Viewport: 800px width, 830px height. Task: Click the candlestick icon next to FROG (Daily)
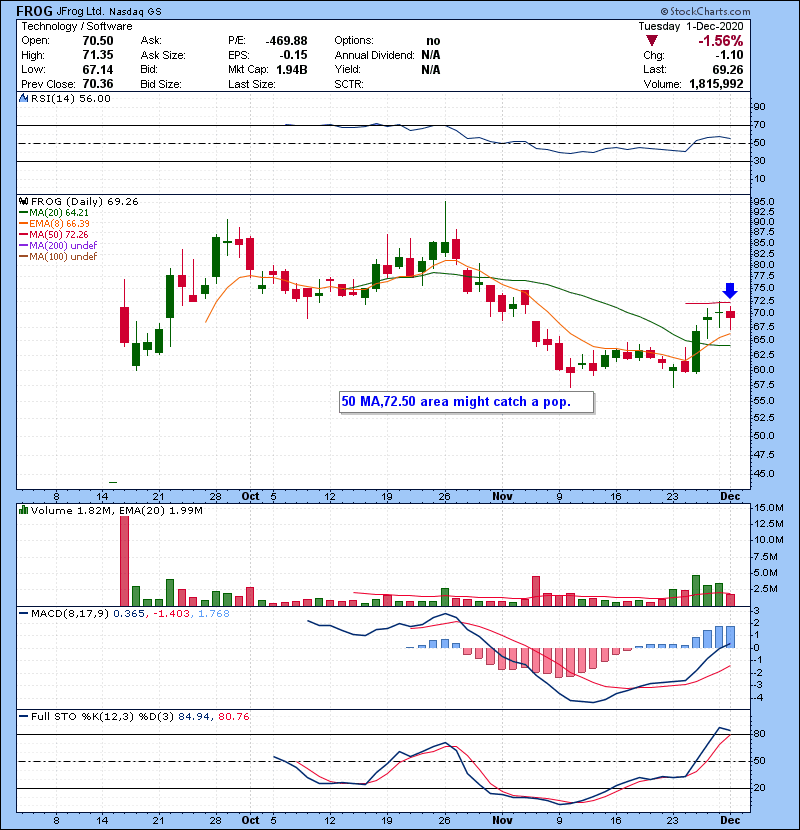(23, 202)
